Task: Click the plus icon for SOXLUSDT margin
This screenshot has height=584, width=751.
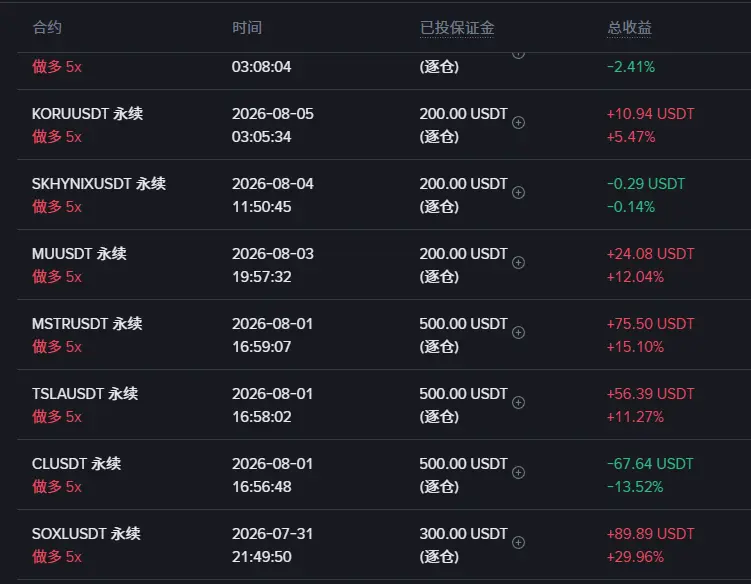Action: [518, 542]
